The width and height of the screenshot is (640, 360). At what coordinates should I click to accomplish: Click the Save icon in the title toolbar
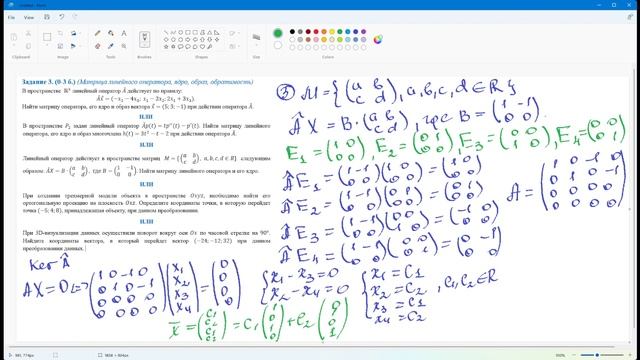point(47,17)
